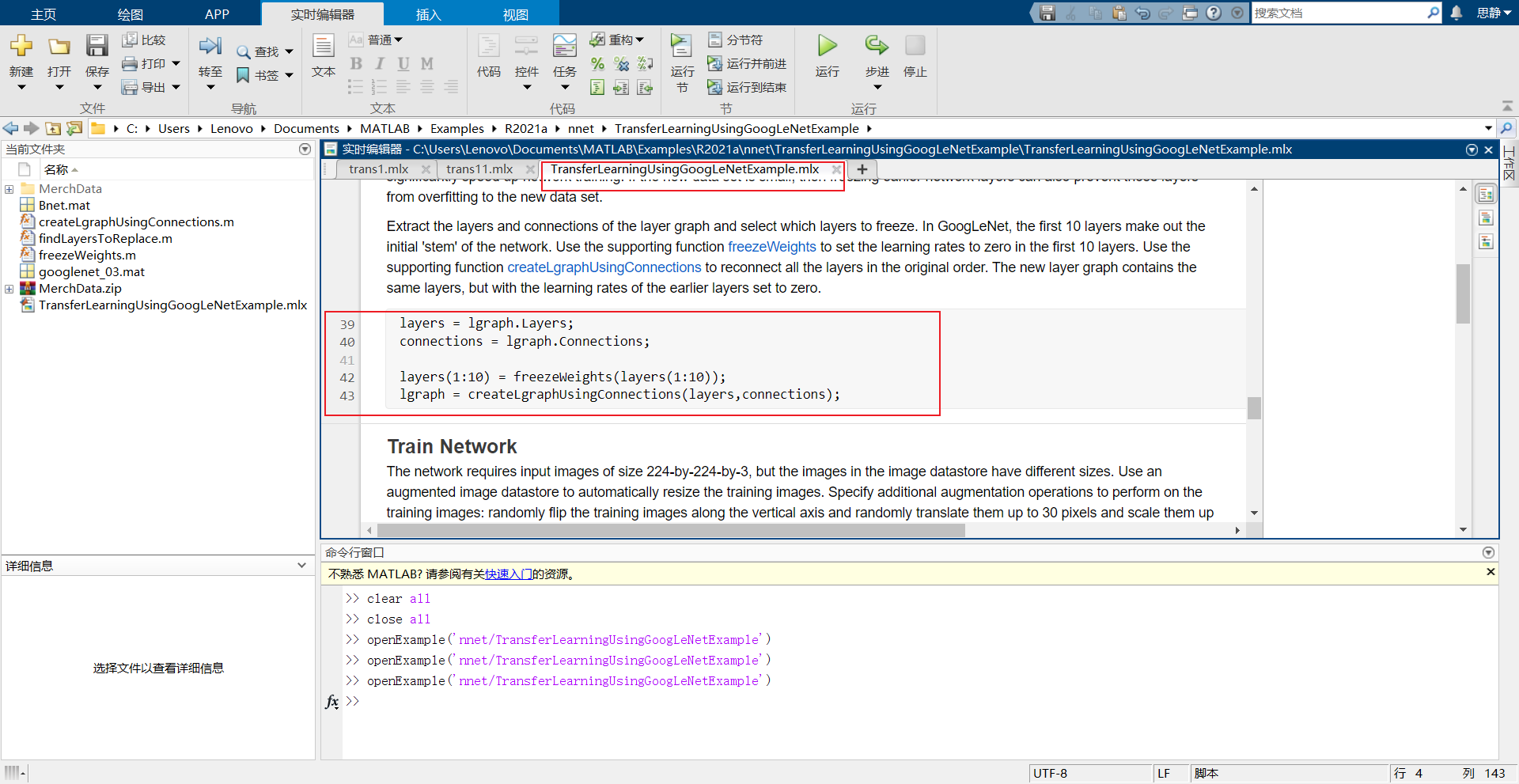Image resolution: width=1519 pixels, height=784 pixels.
Task: Open the 重构 (Refactor) dropdown
Action: 617,40
